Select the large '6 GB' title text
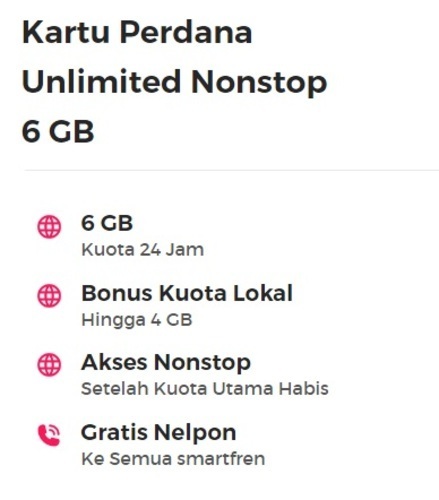 pos(58,131)
